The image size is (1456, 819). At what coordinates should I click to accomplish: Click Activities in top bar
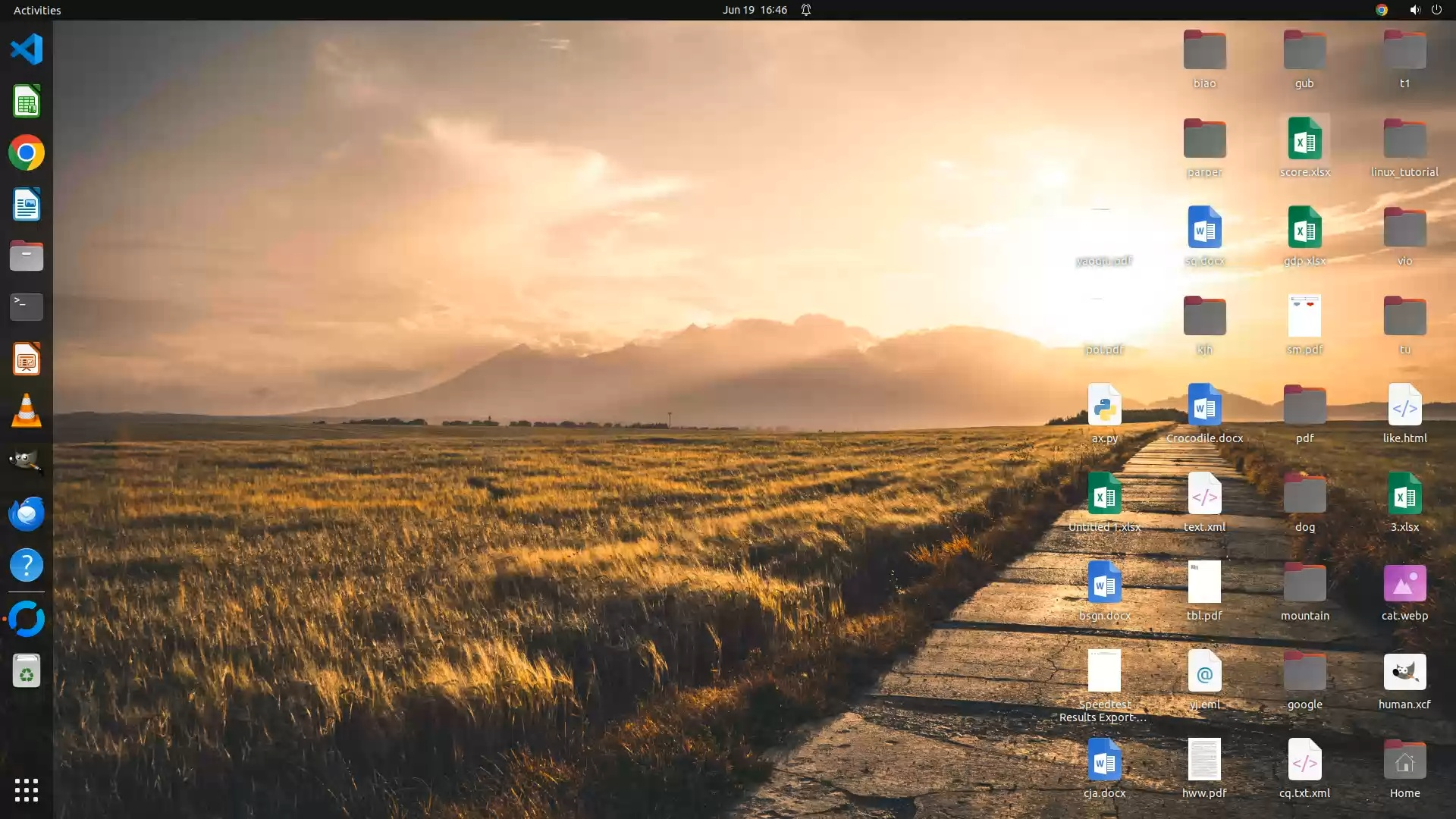pyautogui.click(x=37, y=10)
